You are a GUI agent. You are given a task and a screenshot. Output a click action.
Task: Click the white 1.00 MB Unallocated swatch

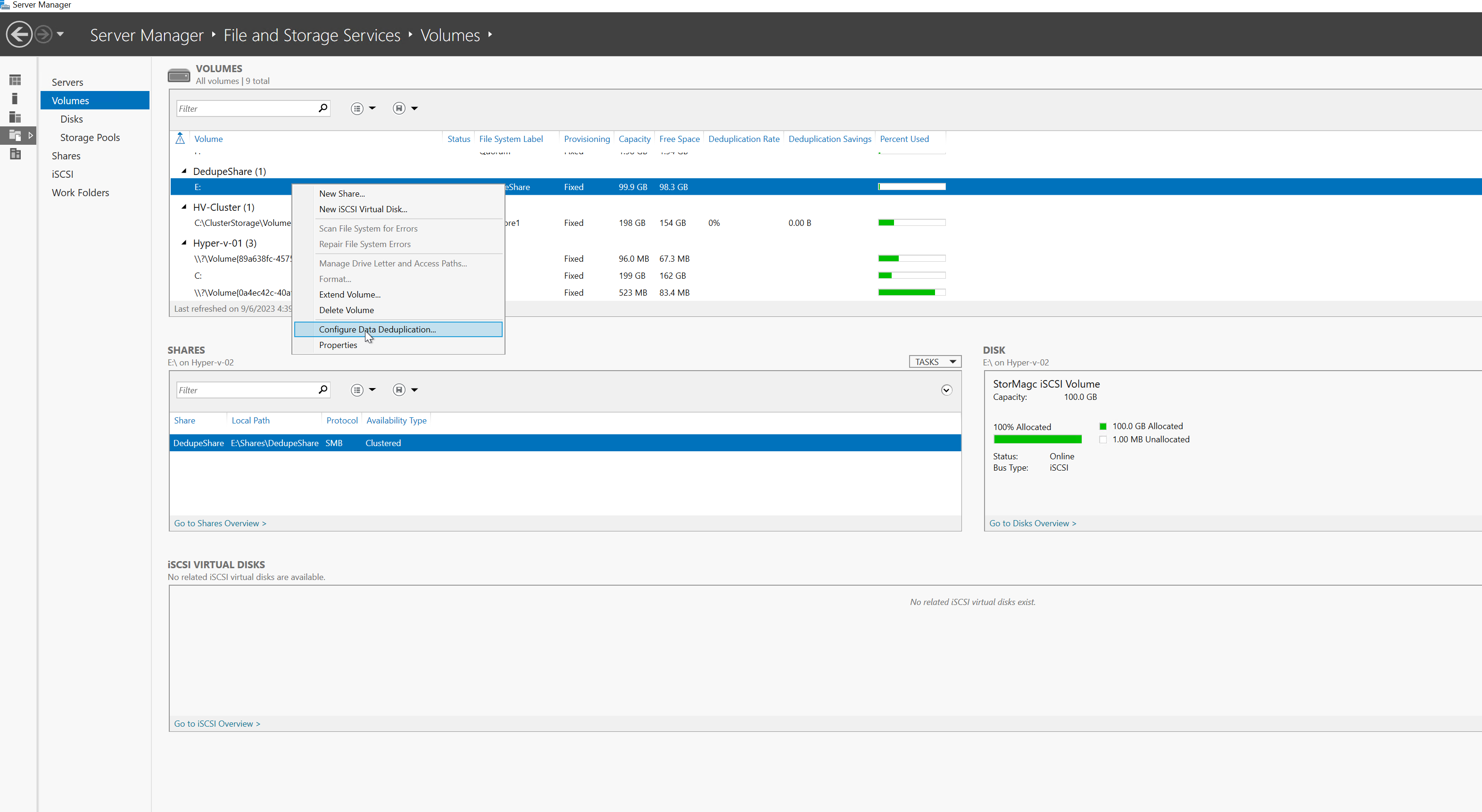coord(1103,439)
